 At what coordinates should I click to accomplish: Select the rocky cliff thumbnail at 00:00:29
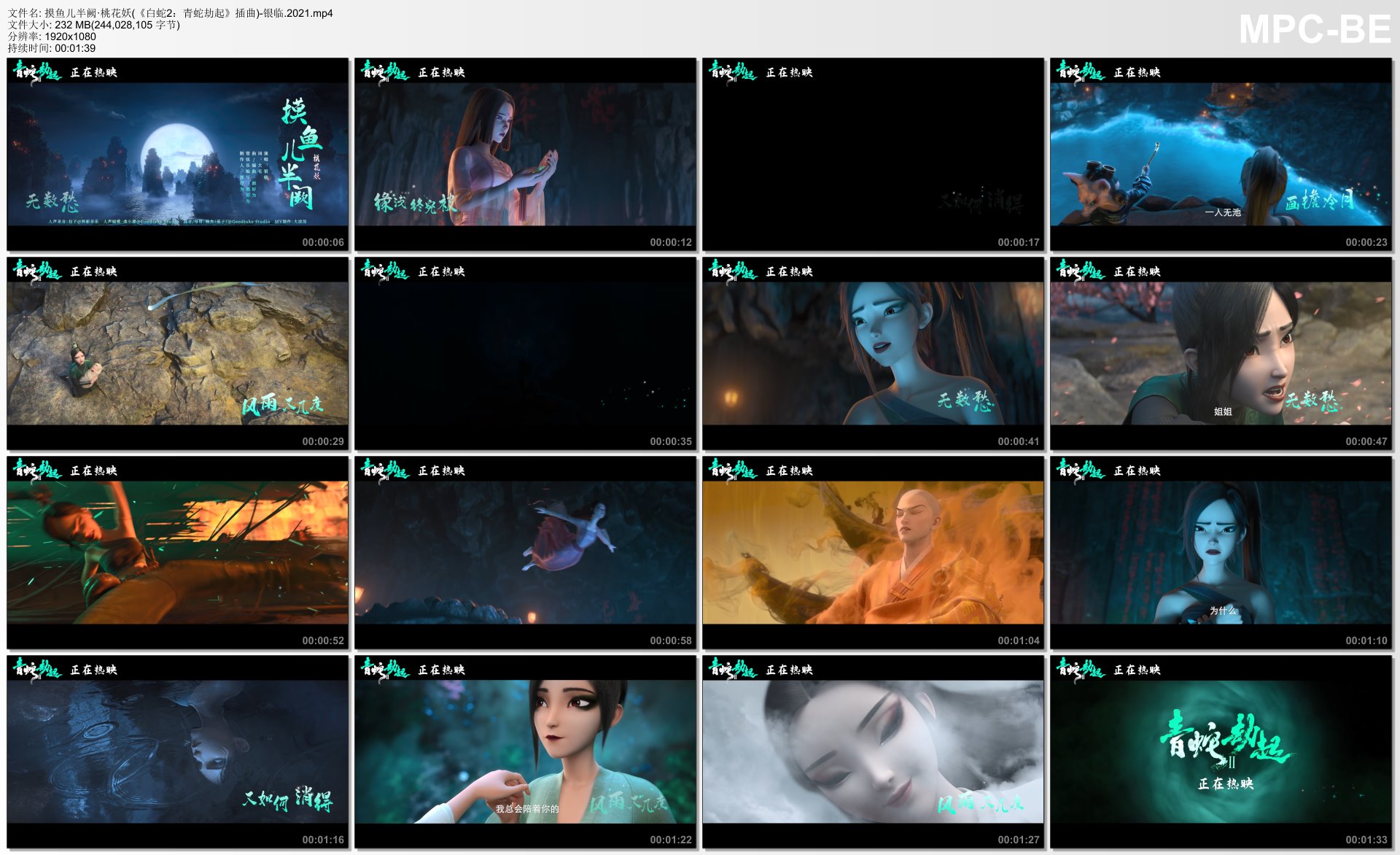point(177,353)
